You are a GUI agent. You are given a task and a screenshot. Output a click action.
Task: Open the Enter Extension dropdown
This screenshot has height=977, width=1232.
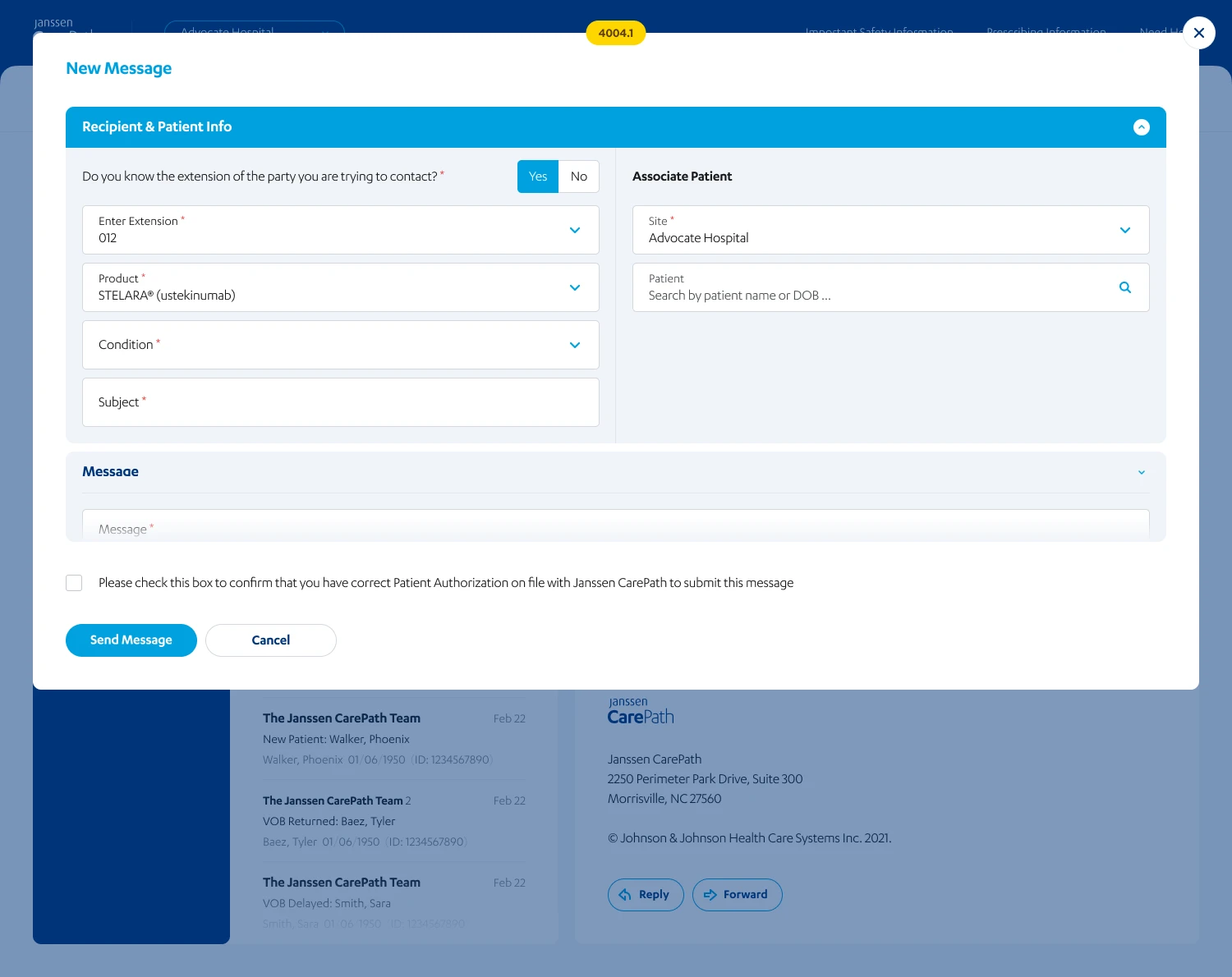341,230
